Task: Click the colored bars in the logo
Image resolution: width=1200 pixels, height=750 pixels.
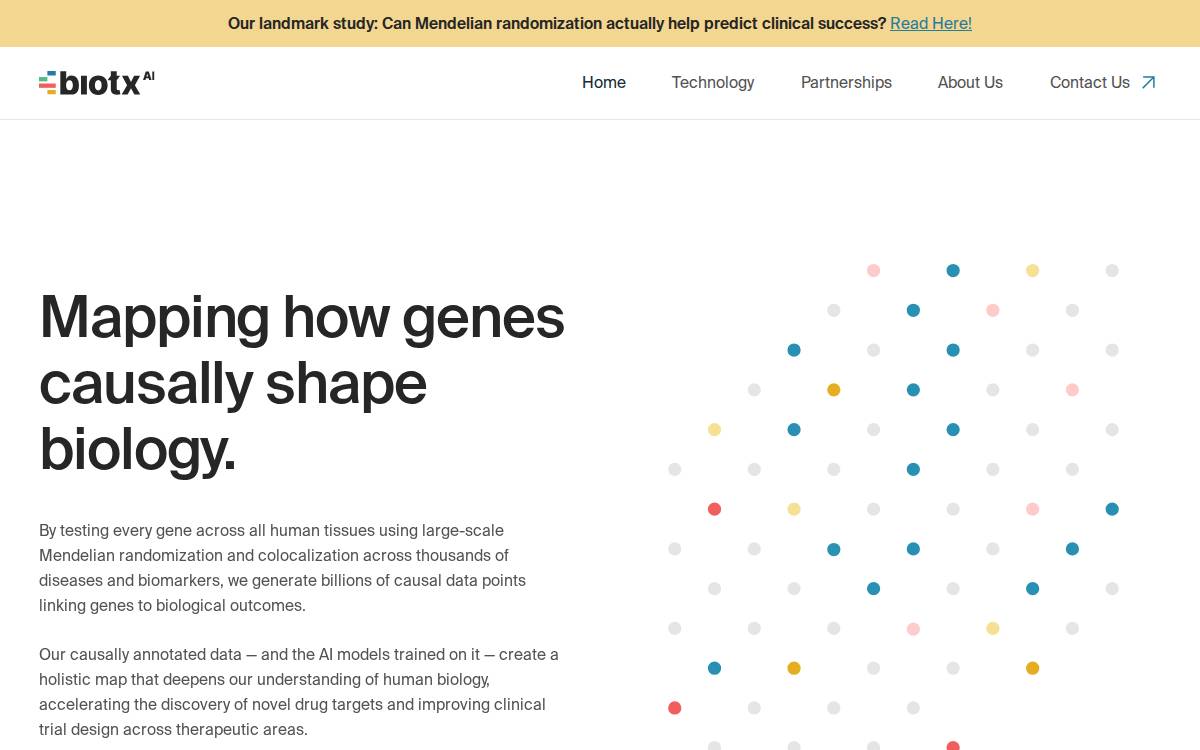Action: (47, 83)
